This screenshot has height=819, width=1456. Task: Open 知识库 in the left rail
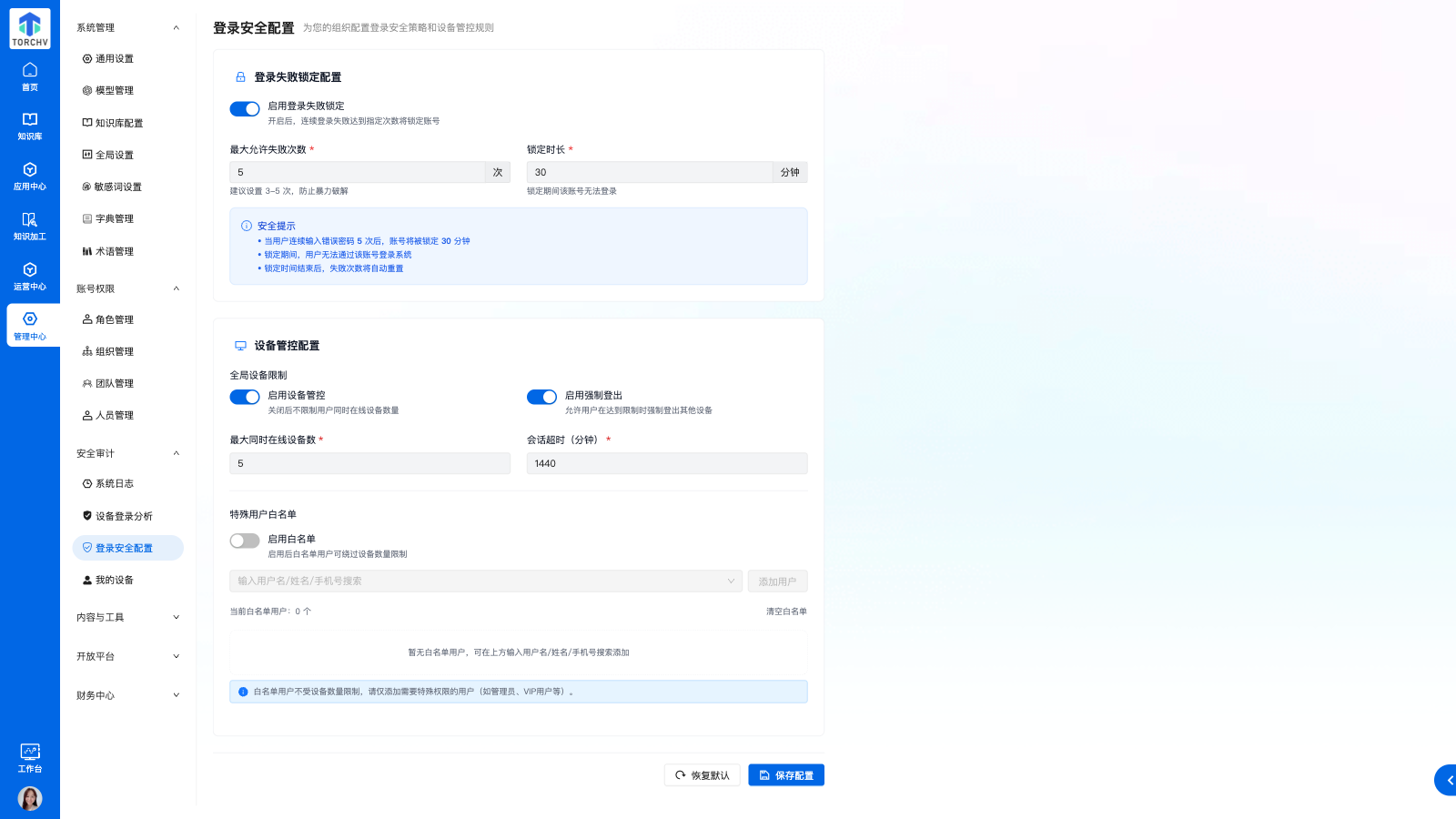[x=29, y=126]
